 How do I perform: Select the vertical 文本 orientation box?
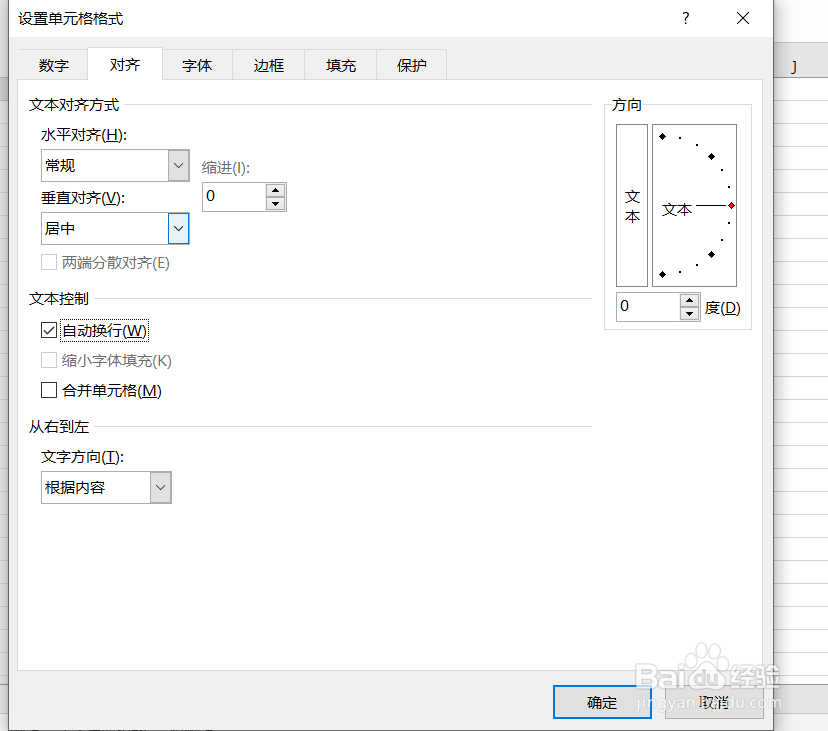[632, 205]
